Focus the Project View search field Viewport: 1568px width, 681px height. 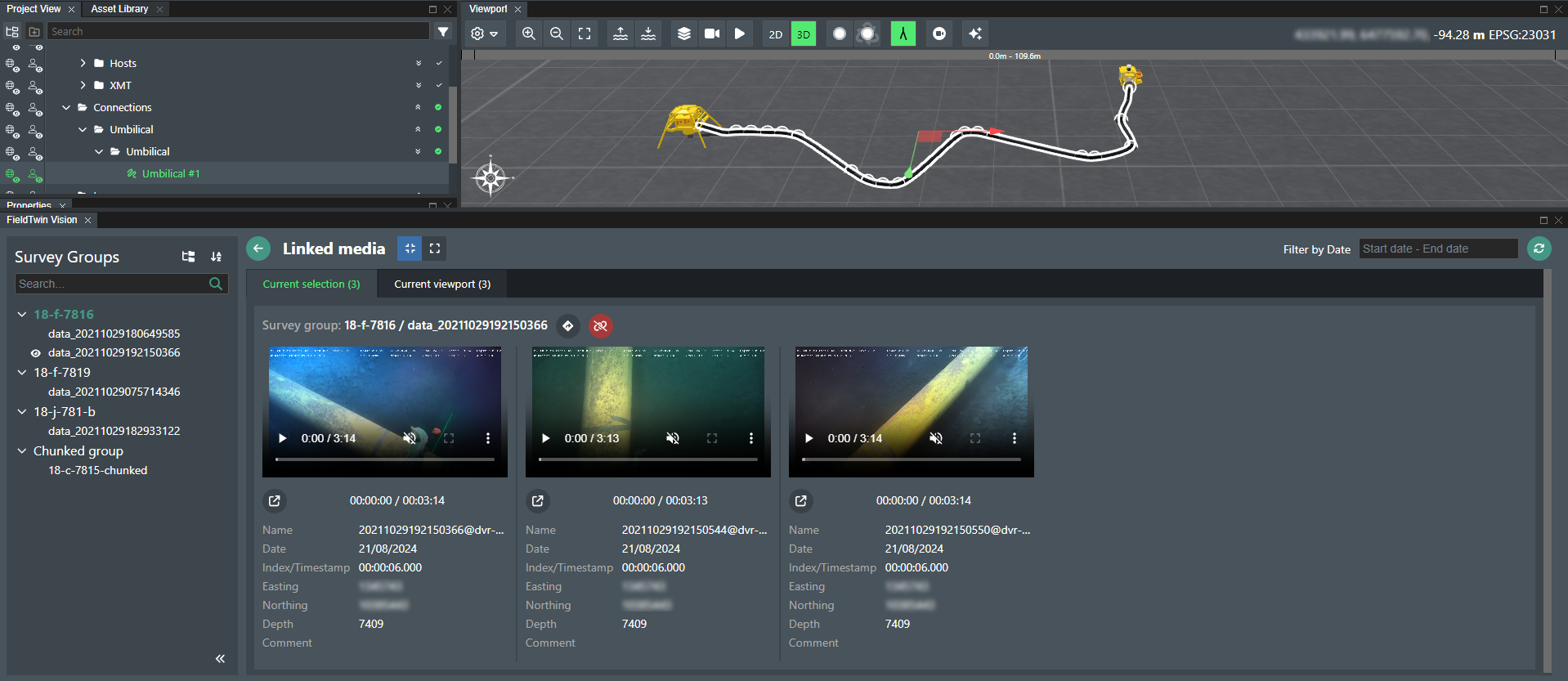[x=238, y=31]
